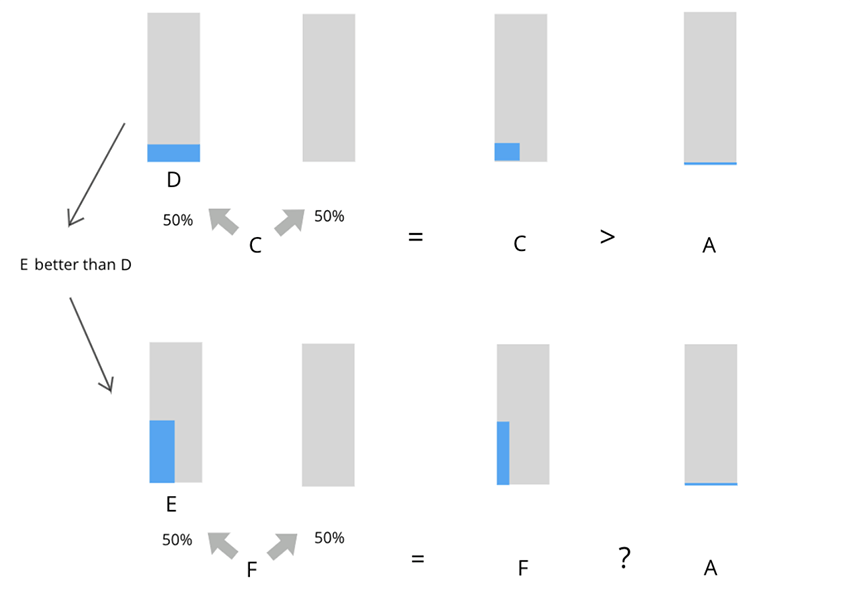This screenshot has width=850, height=590.
Task: Click the greater-than sign between C and A
Action: click(x=608, y=237)
